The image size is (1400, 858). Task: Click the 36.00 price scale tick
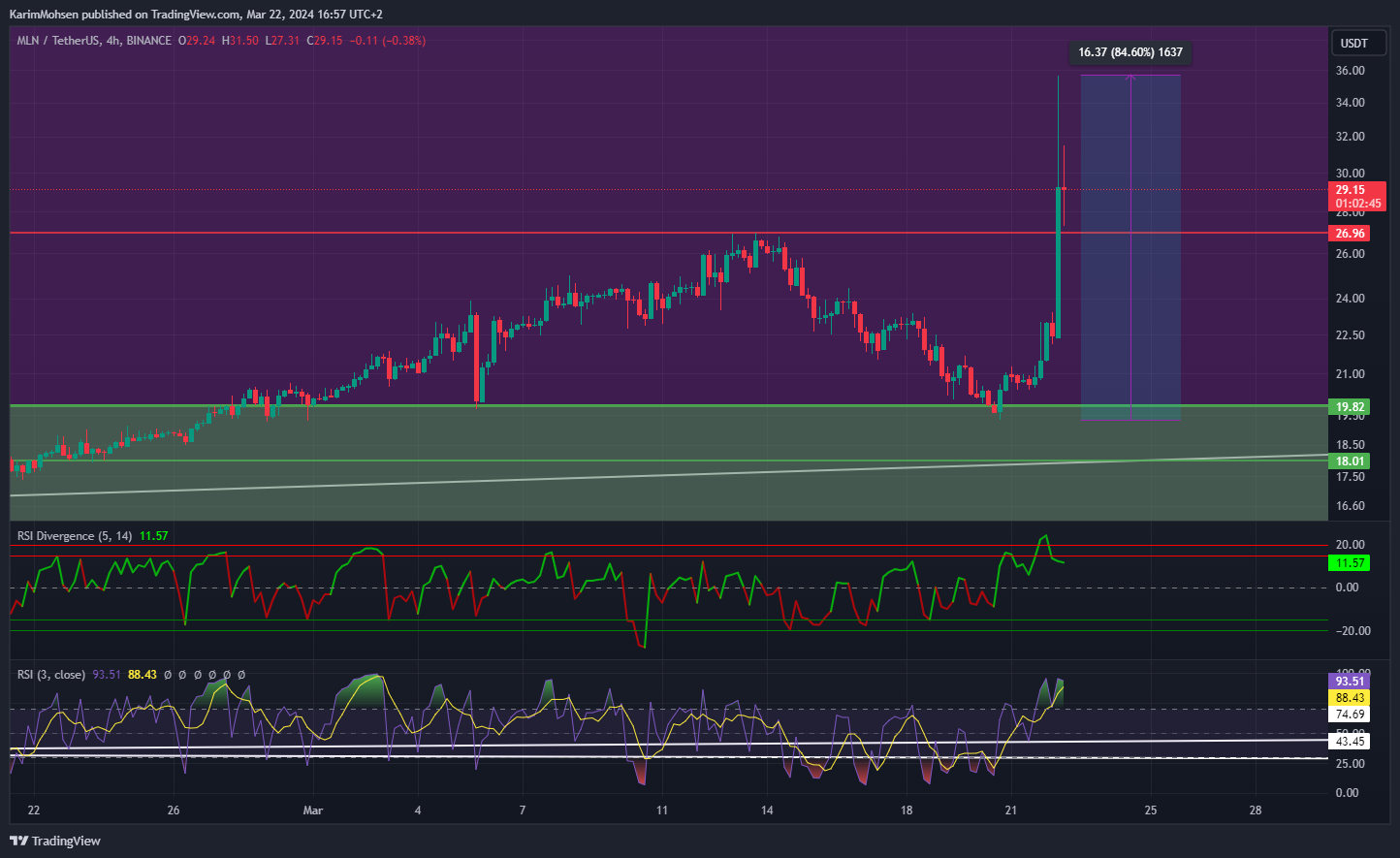point(1350,71)
